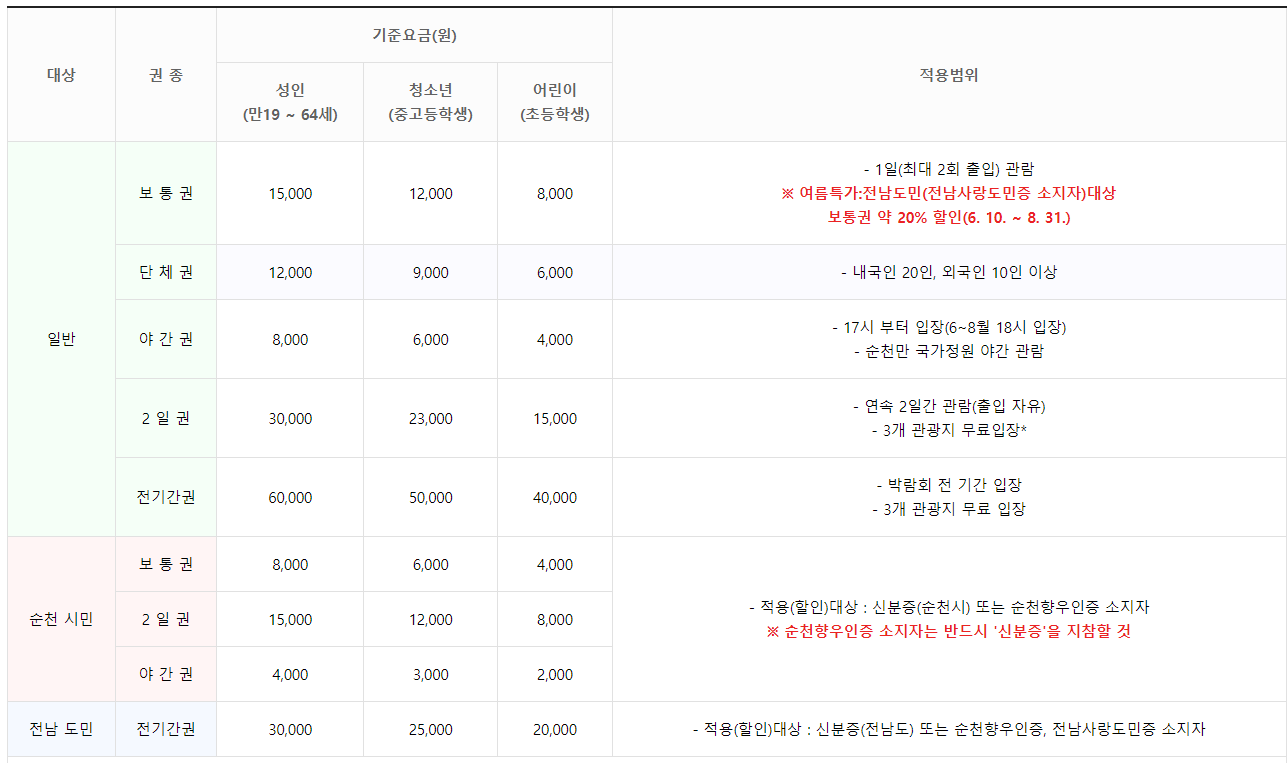Select '보 통 권' in the 순천 시민 section
Image resolution: width=1287 pixels, height=763 pixels.
pos(166,564)
